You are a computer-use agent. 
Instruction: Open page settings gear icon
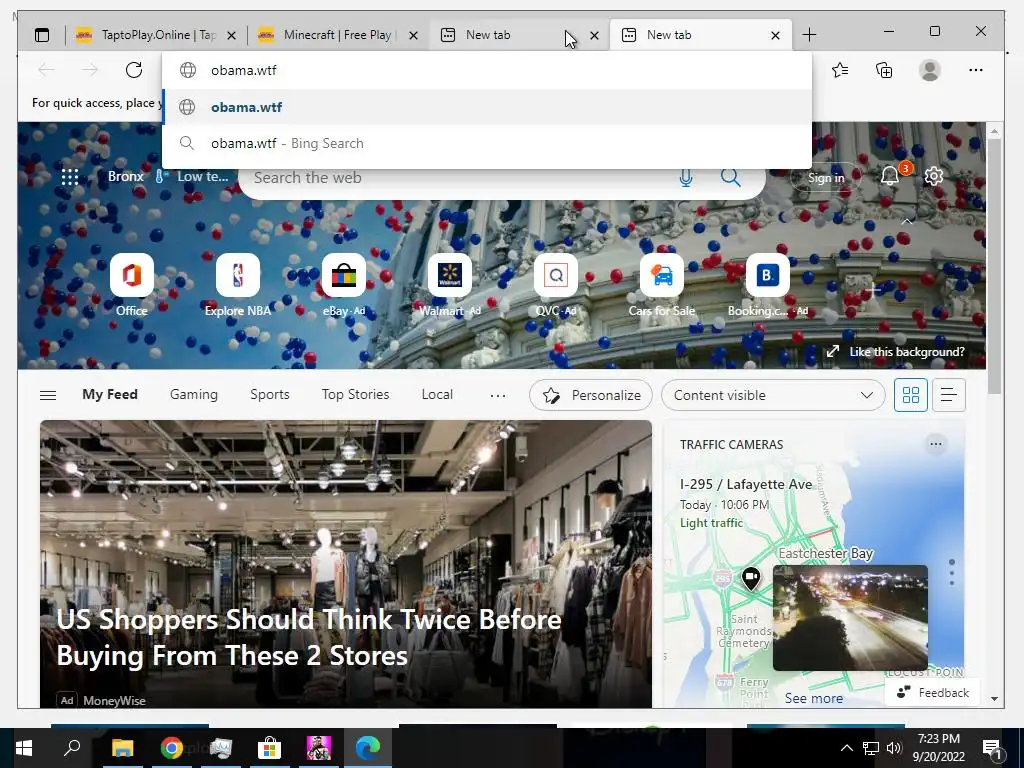coord(934,176)
